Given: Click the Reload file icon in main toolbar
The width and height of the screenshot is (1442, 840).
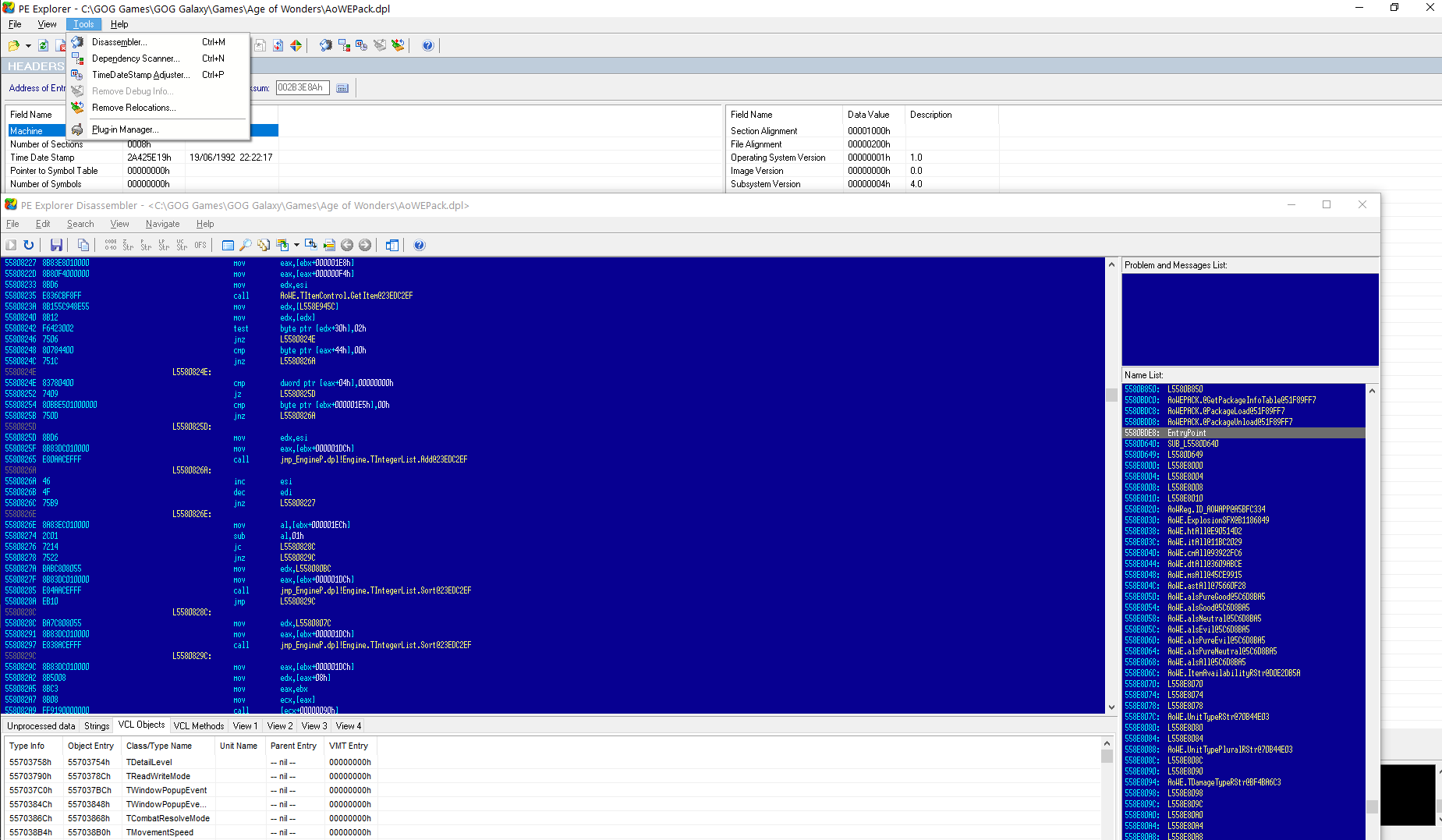Looking at the screenshot, I should 44,46.
